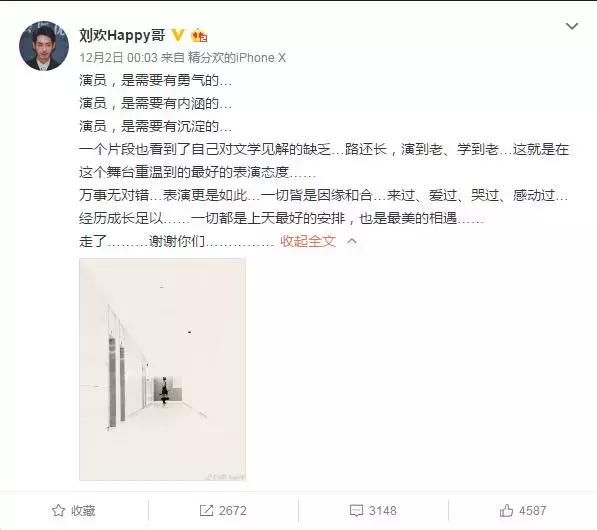Open the attached hallway photo
Screen dimensions: 597x530
(x=163, y=369)
